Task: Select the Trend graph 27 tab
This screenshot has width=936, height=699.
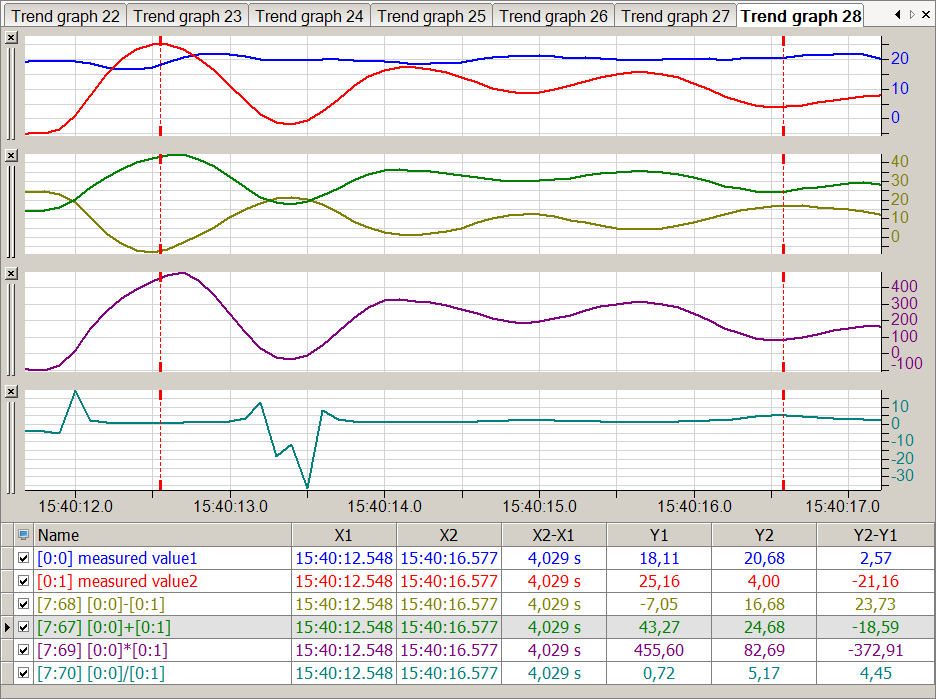Action: [x=675, y=16]
